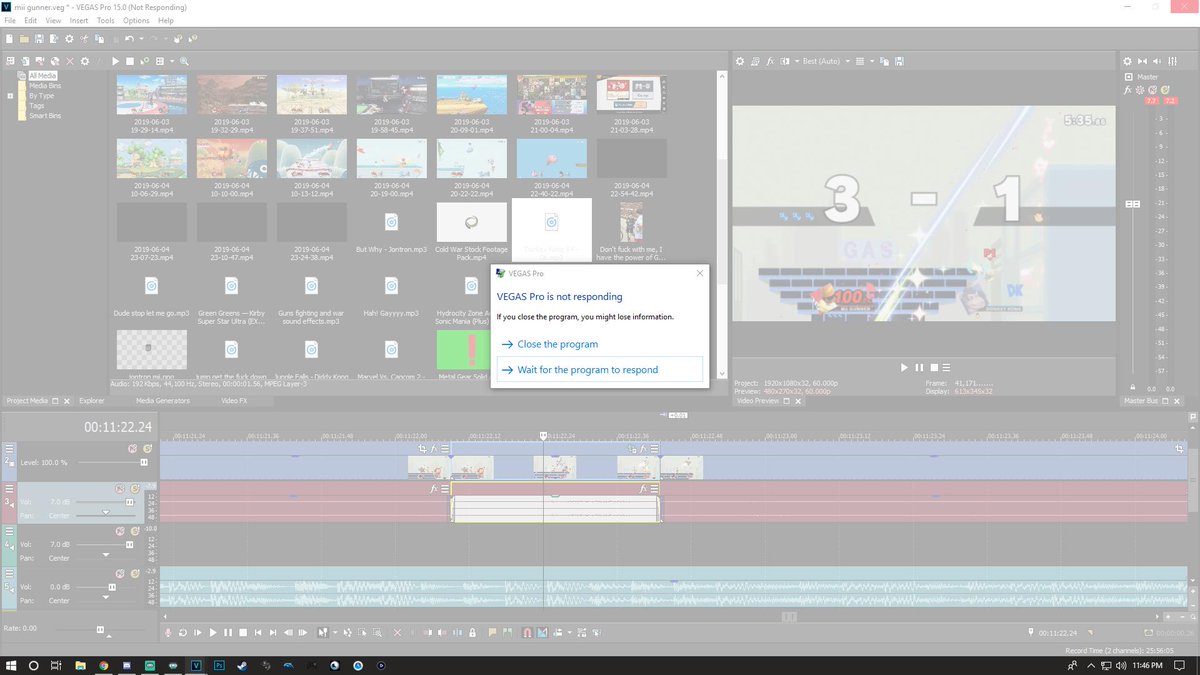Click the playback Rate slider handle
This screenshot has width=1200, height=675.
[100, 629]
